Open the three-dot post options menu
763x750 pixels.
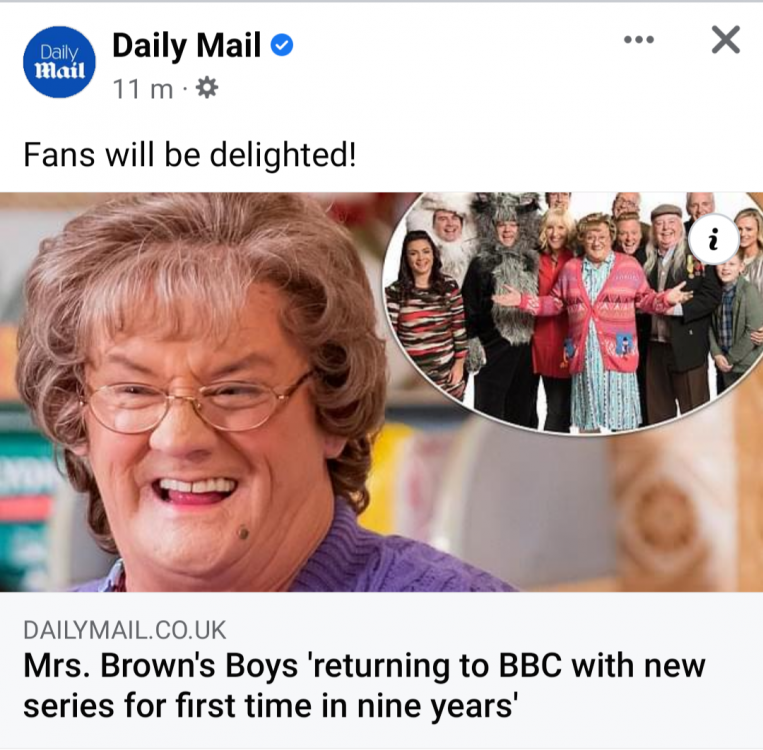(638, 39)
